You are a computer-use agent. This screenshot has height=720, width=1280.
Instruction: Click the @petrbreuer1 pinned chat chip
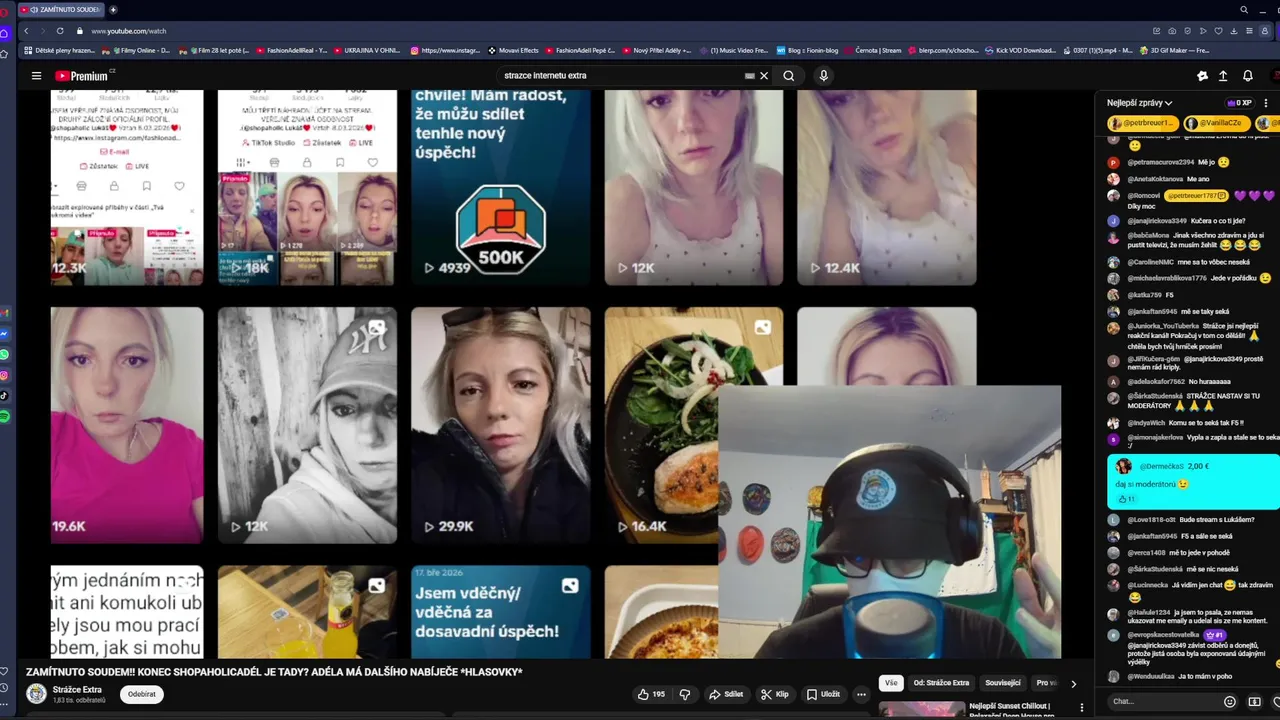pyautogui.click(x=1142, y=123)
